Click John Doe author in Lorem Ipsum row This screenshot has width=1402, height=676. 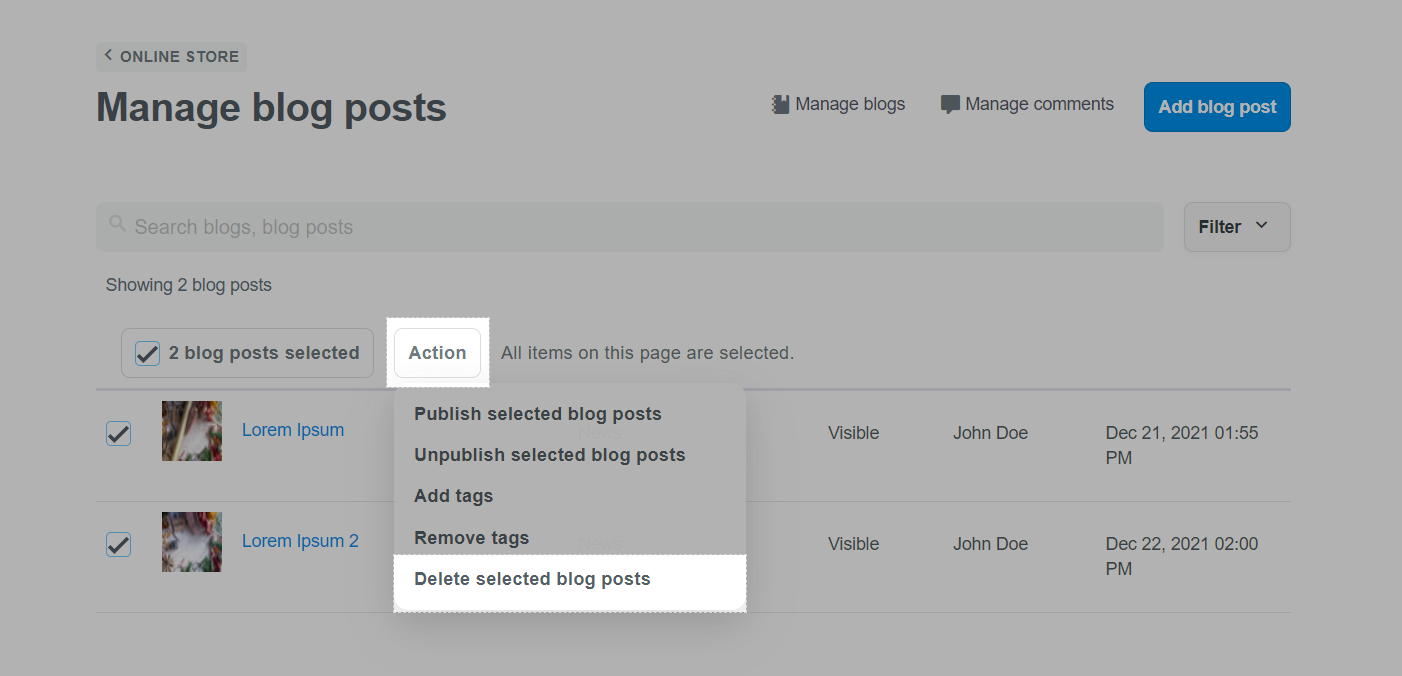point(990,433)
